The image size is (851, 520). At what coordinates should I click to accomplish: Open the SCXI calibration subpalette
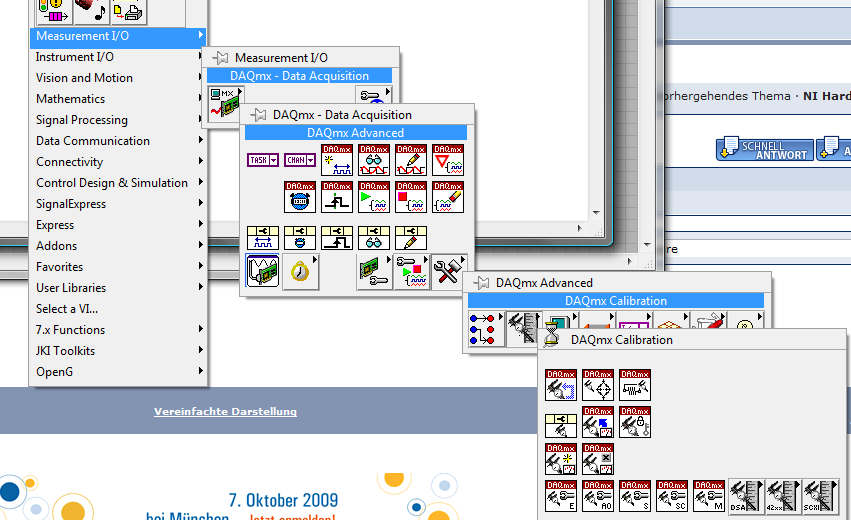[820, 496]
